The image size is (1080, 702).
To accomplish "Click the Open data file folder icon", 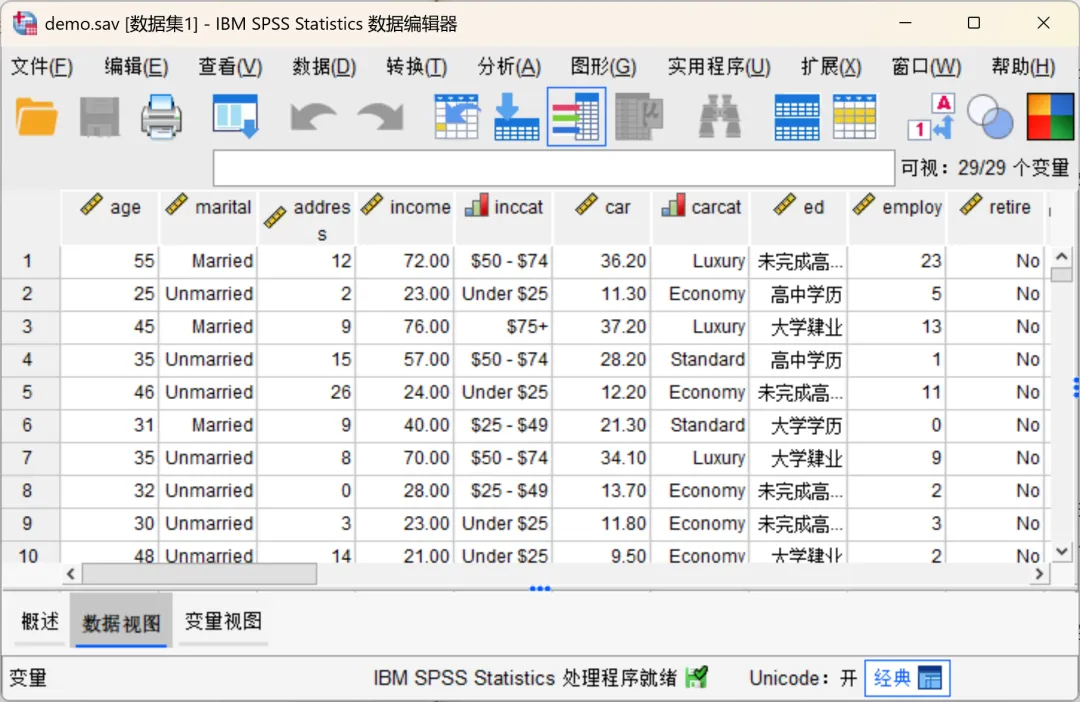I will (37, 117).
